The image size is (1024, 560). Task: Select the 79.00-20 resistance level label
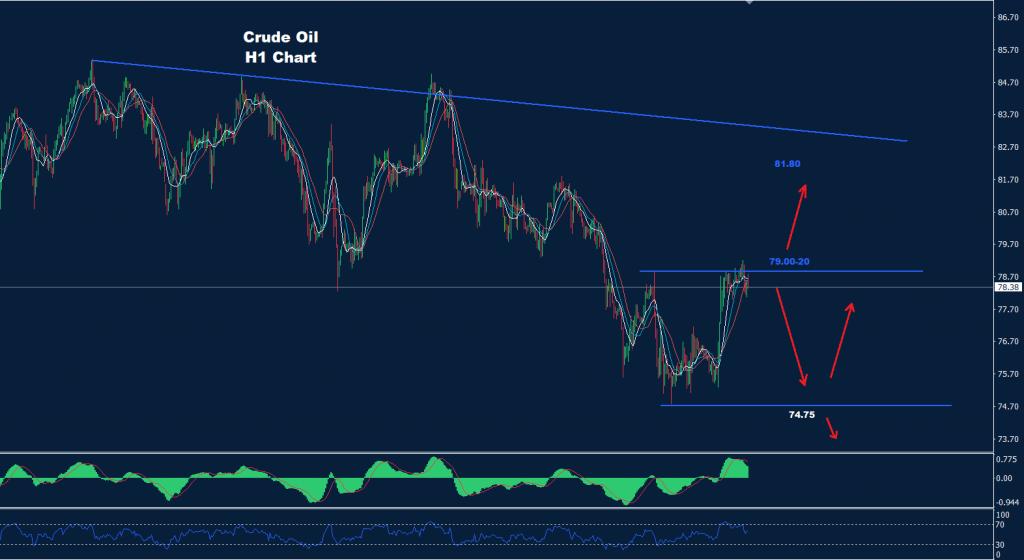(x=789, y=262)
